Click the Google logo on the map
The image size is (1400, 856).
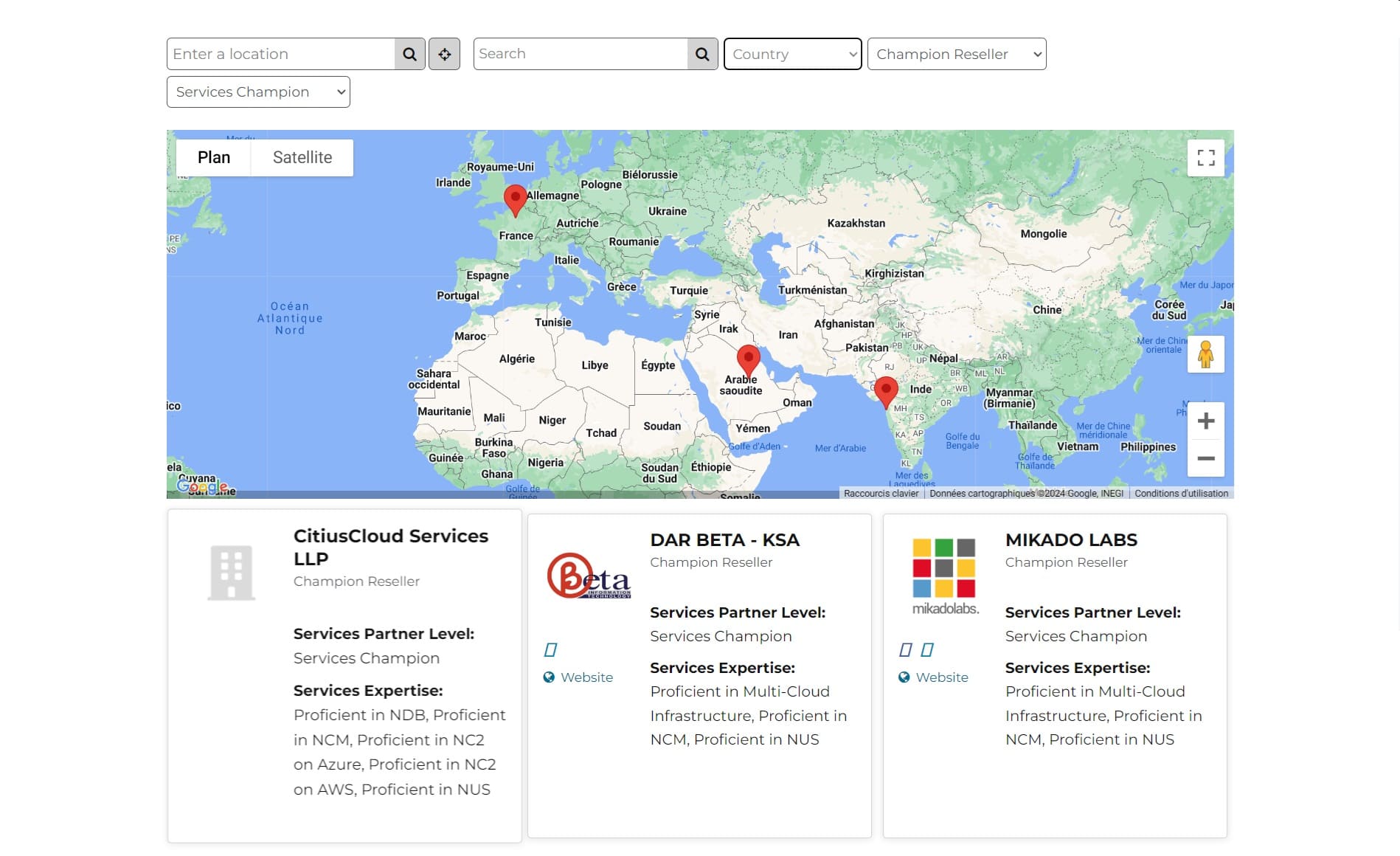click(x=202, y=486)
